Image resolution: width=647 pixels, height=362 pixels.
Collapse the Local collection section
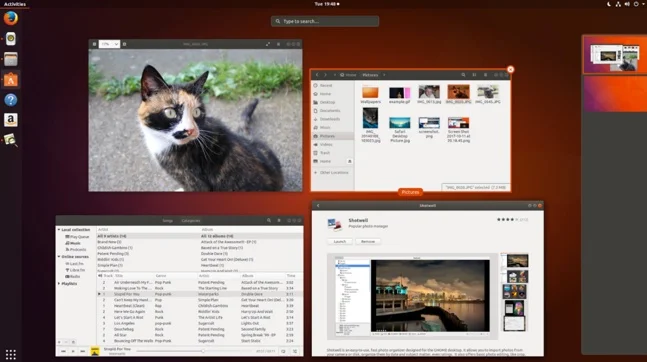click(59, 230)
